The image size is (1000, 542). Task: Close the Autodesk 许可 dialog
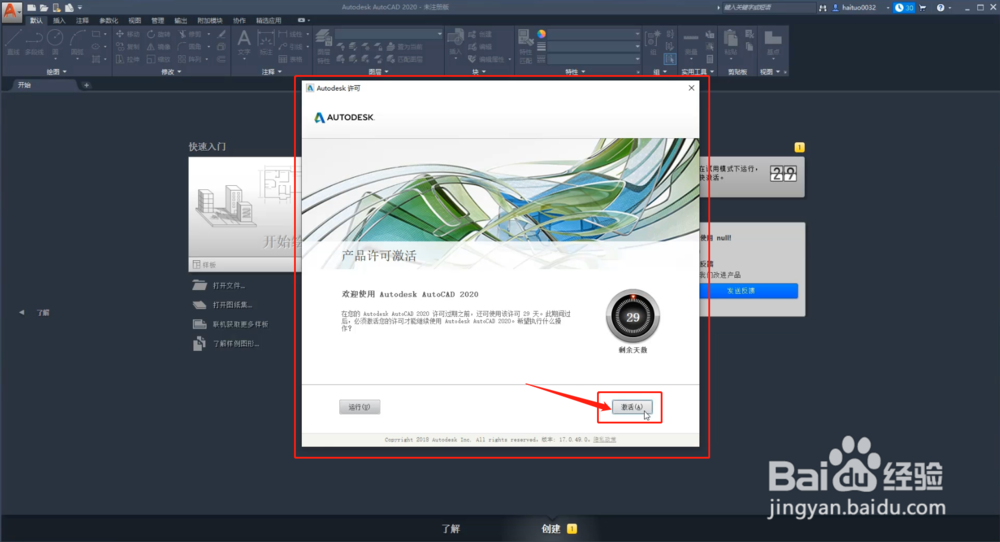[691, 88]
